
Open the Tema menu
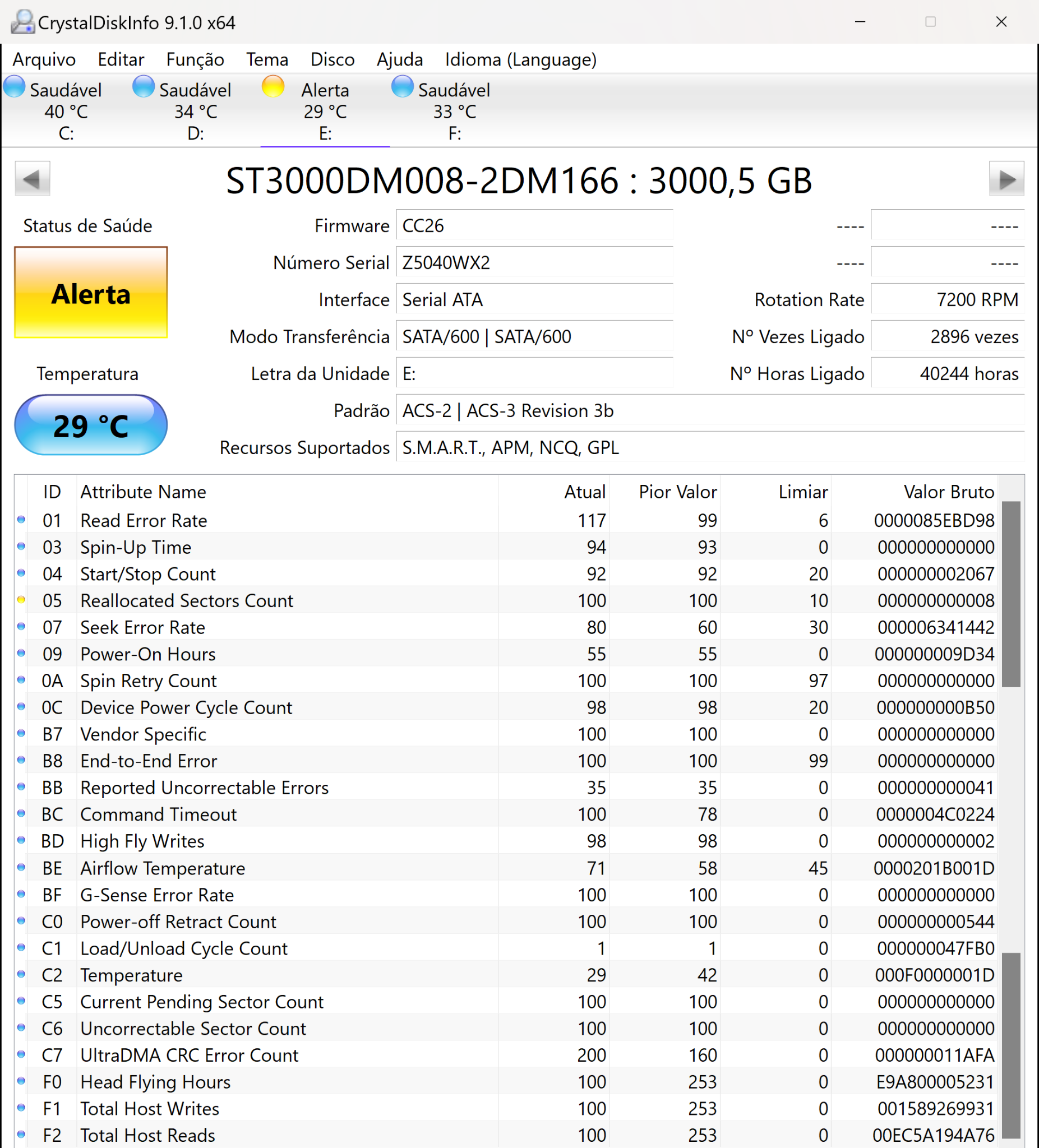click(267, 59)
